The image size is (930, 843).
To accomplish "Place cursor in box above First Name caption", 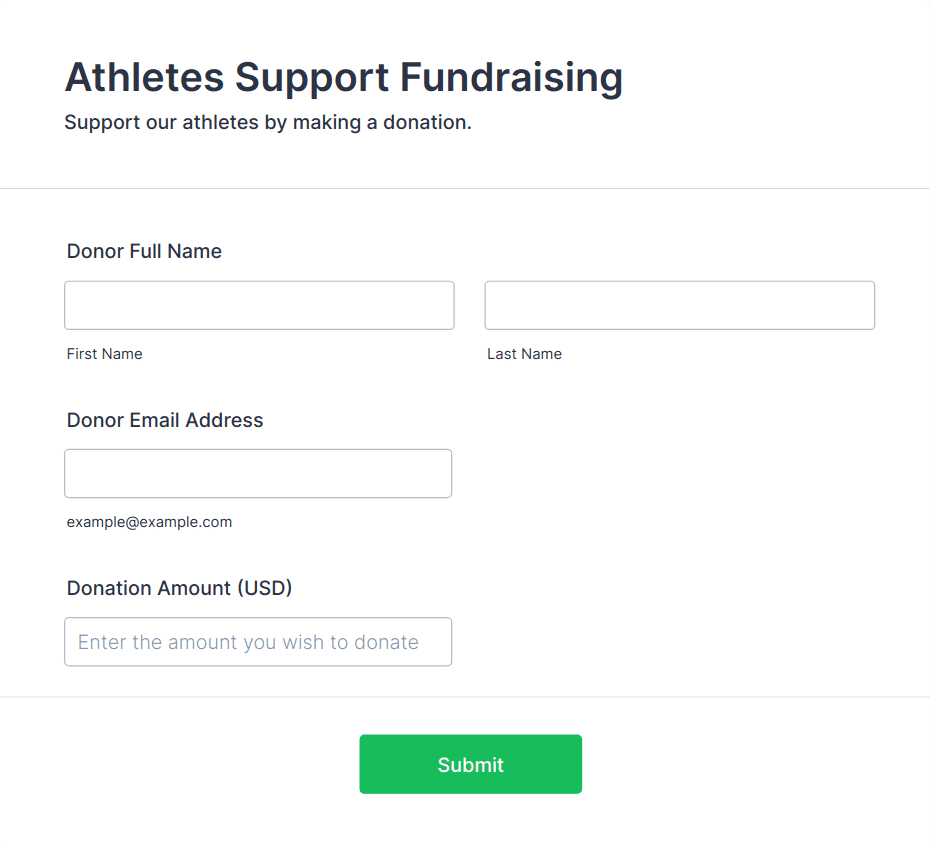I will point(259,305).
